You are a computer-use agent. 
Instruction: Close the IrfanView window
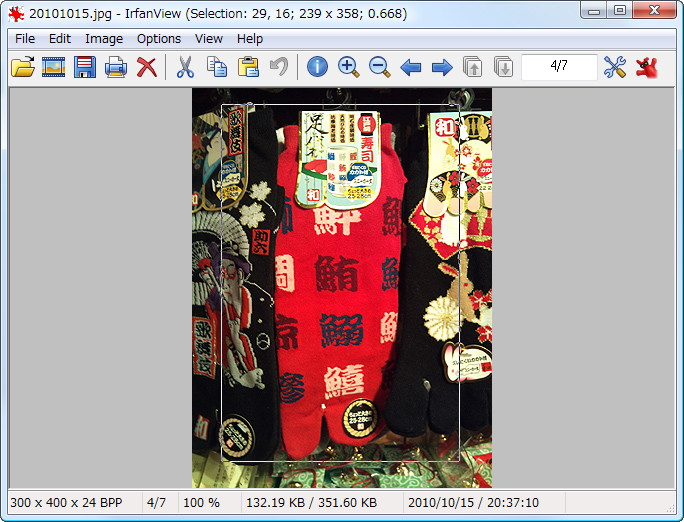click(654, 10)
